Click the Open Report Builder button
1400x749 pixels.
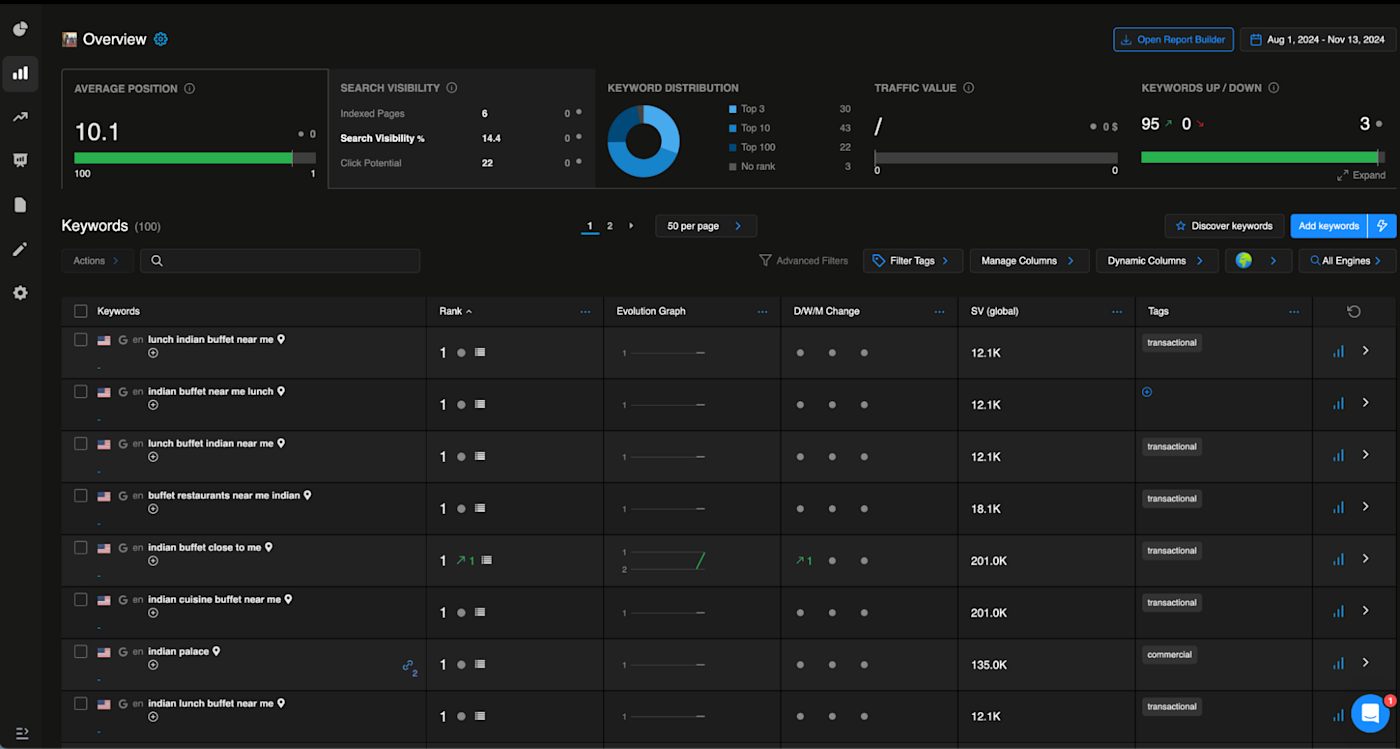1173,40
